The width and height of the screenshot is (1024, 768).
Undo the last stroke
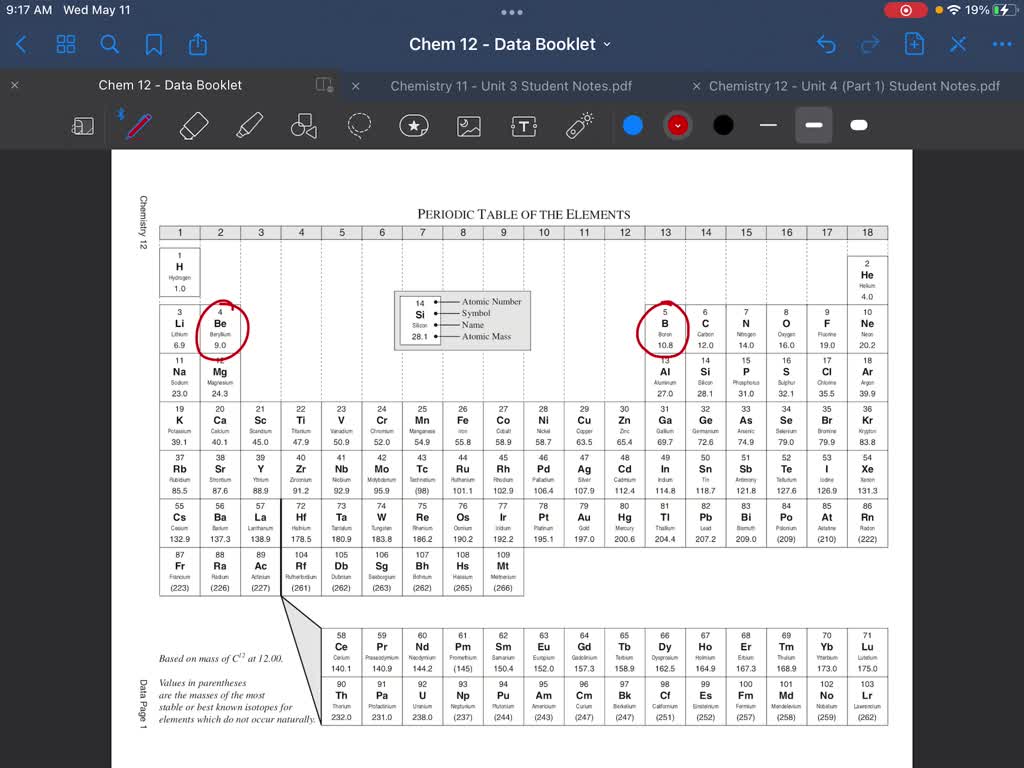826,44
